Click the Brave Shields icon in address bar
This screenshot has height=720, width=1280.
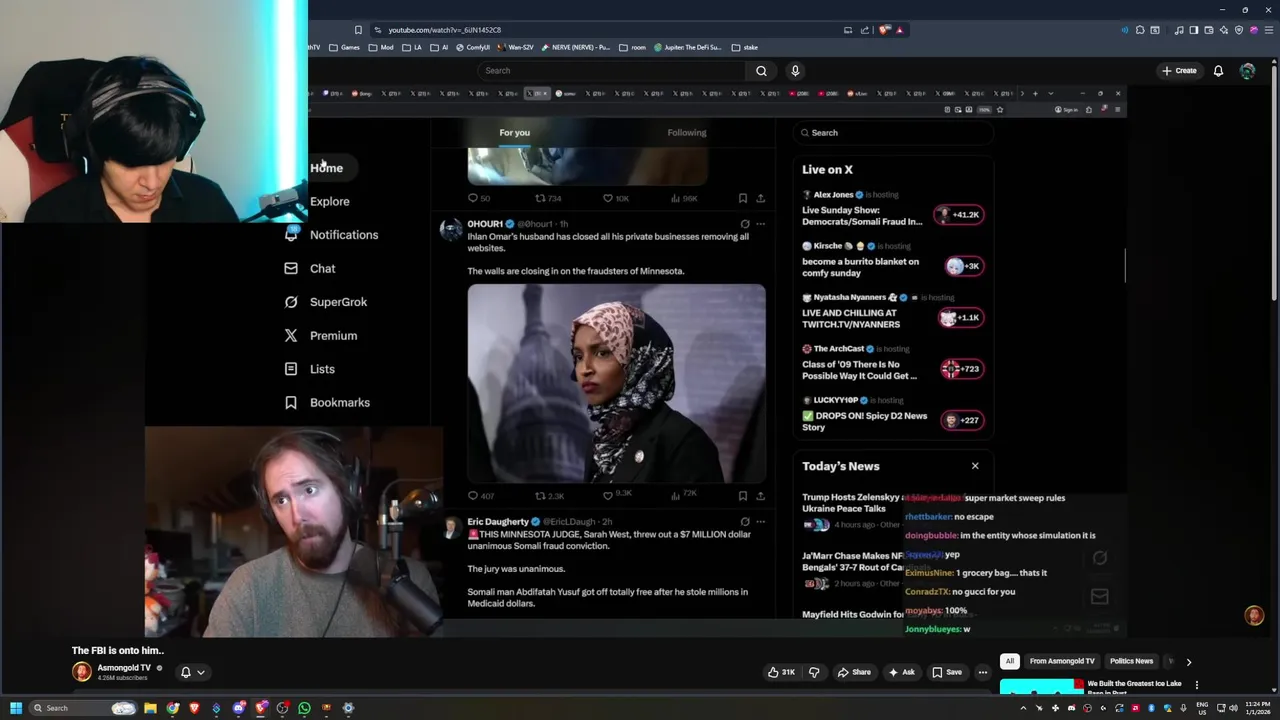tap(884, 30)
